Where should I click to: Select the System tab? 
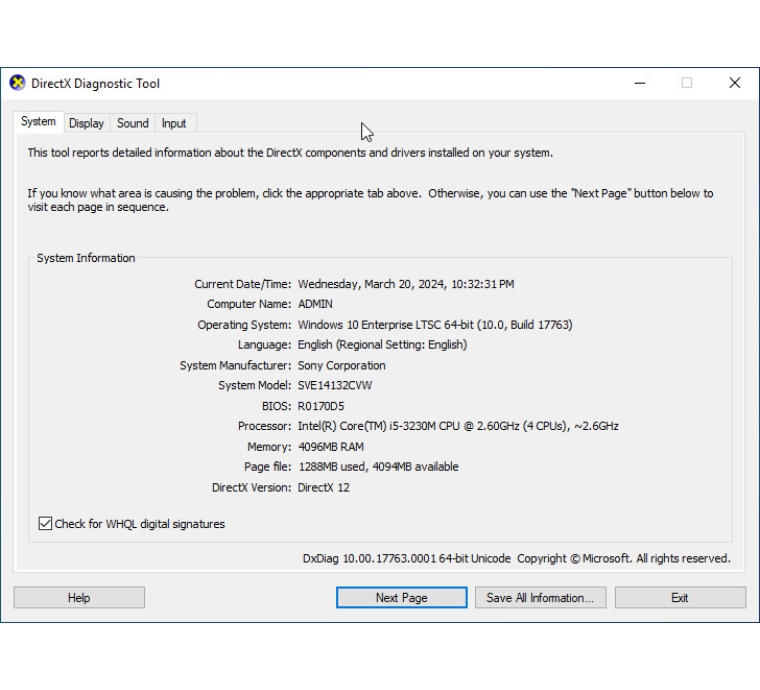point(38,122)
